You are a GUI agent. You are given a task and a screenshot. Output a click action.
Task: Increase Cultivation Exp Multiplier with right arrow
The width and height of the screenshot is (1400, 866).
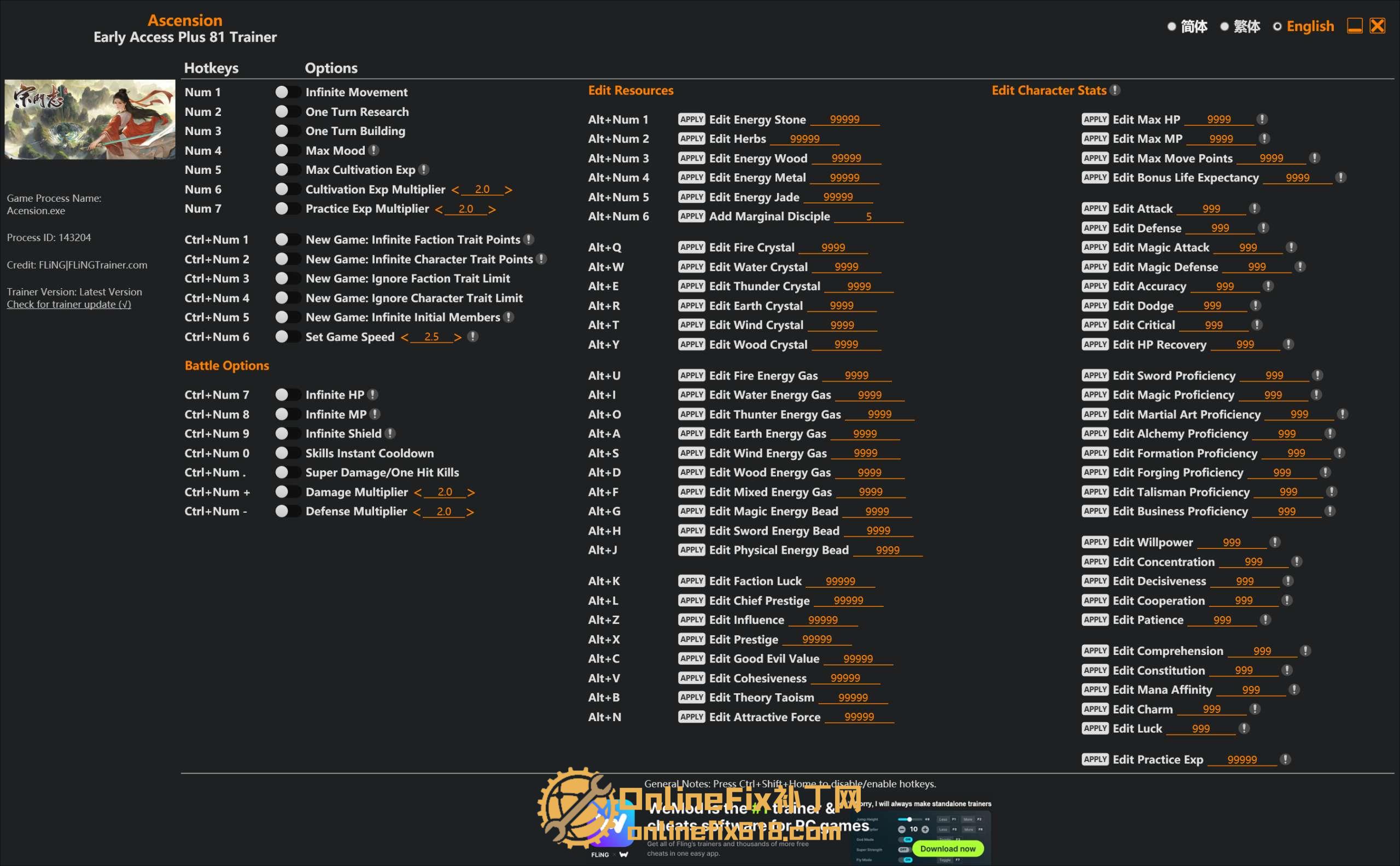click(508, 190)
